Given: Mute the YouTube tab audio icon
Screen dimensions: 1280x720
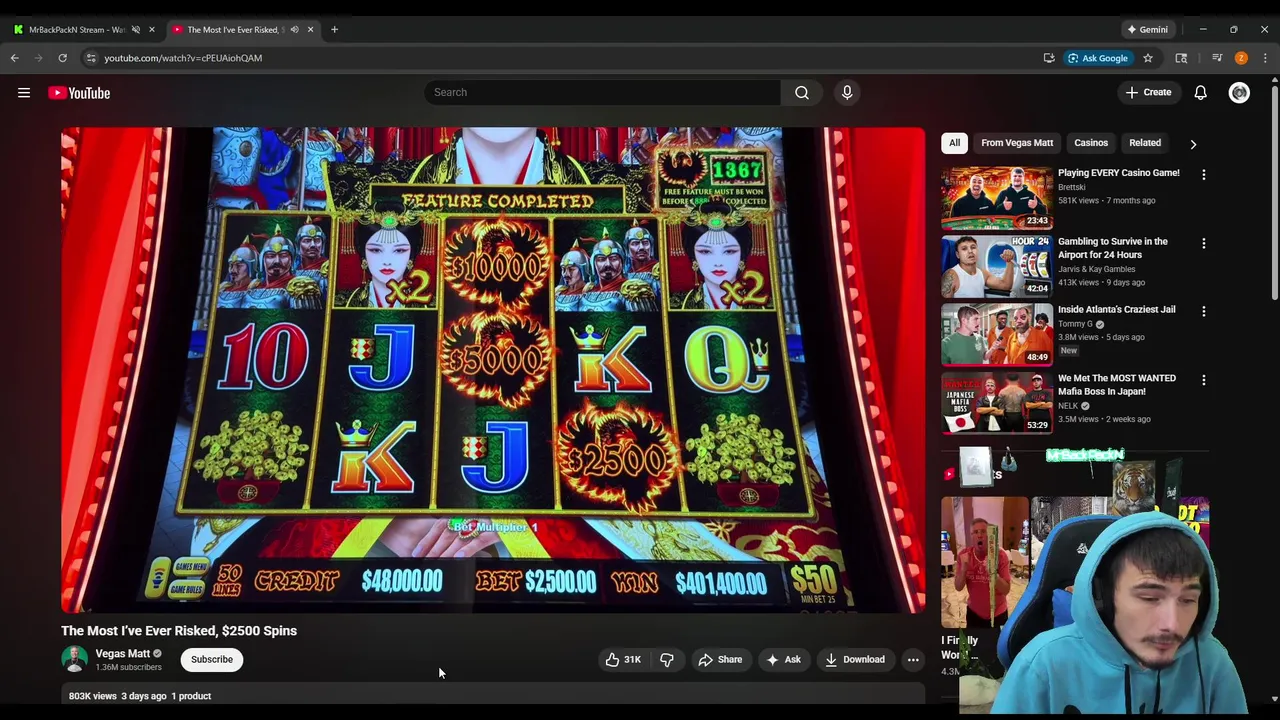Looking at the screenshot, I should click(294, 29).
